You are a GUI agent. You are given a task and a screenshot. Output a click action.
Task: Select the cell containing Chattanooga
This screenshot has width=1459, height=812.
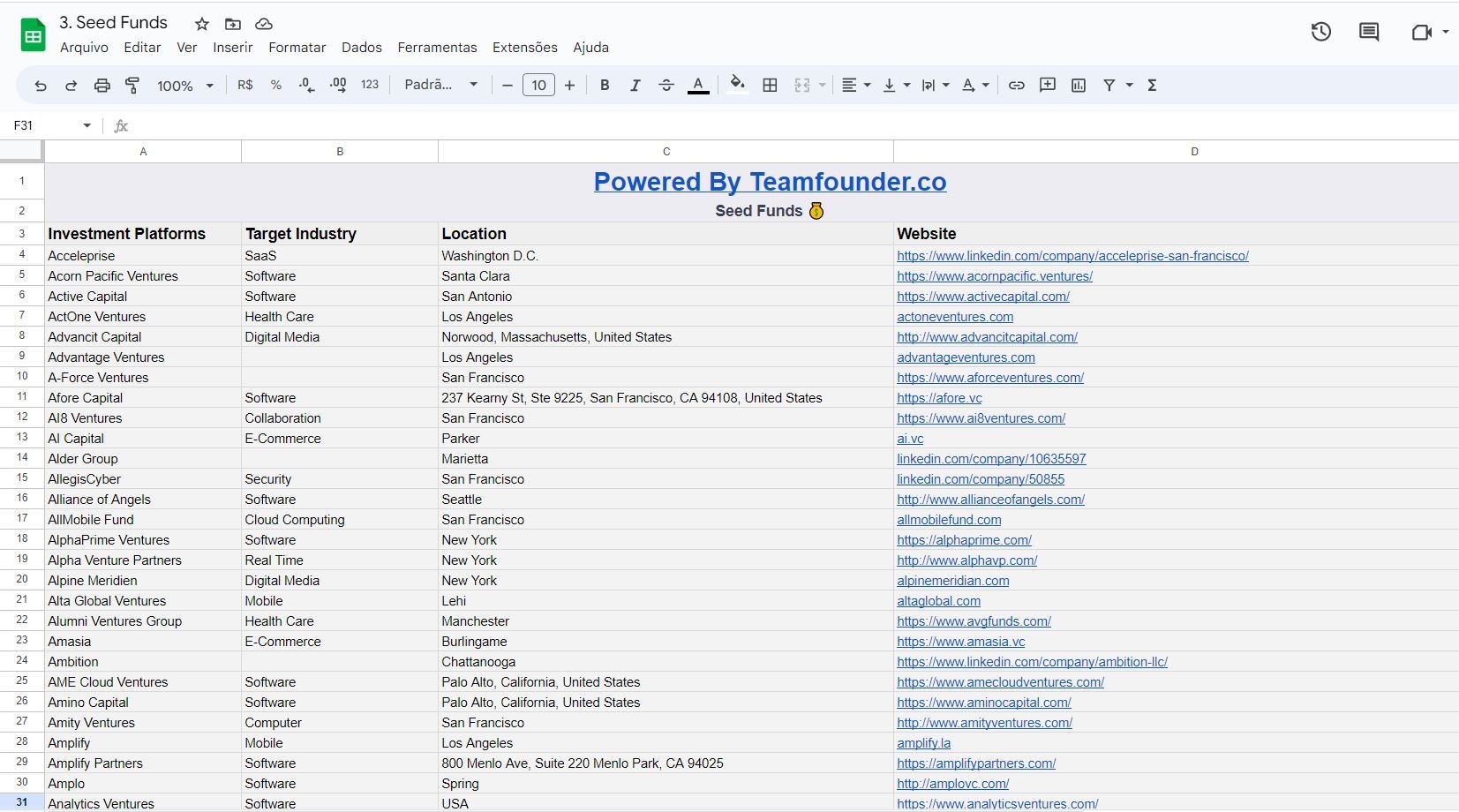click(666, 662)
